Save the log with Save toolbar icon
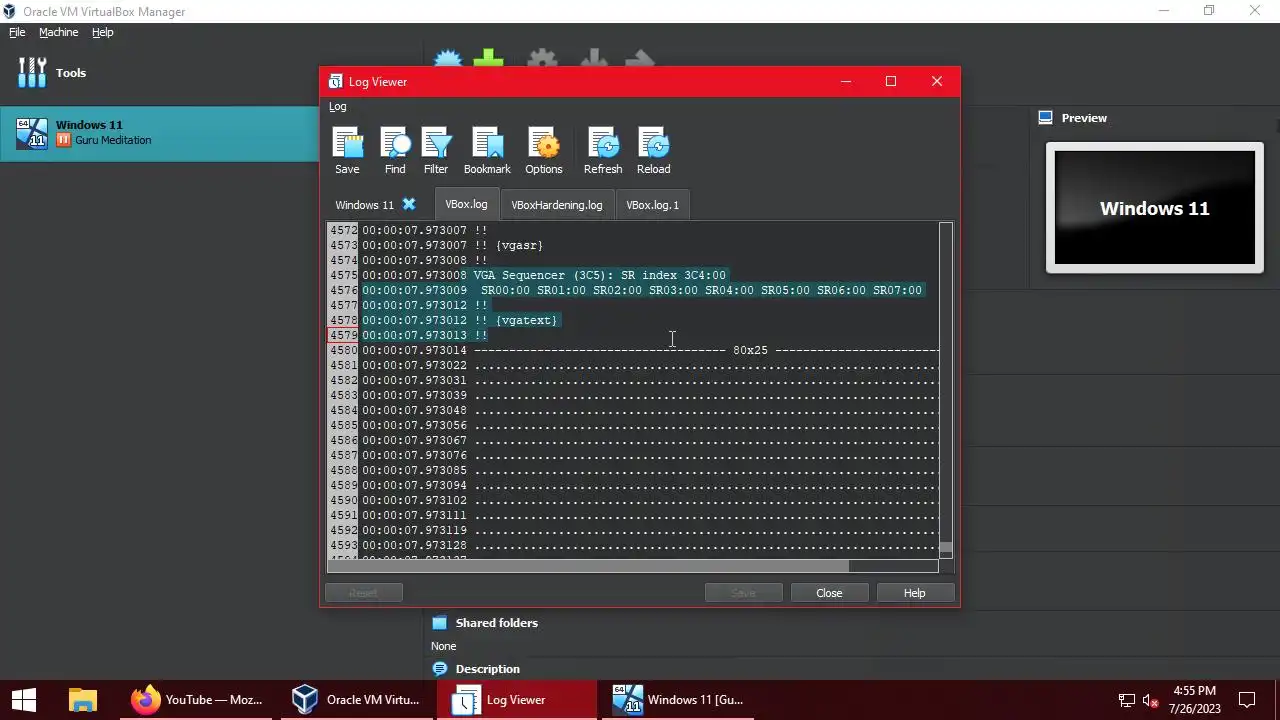 347,151
